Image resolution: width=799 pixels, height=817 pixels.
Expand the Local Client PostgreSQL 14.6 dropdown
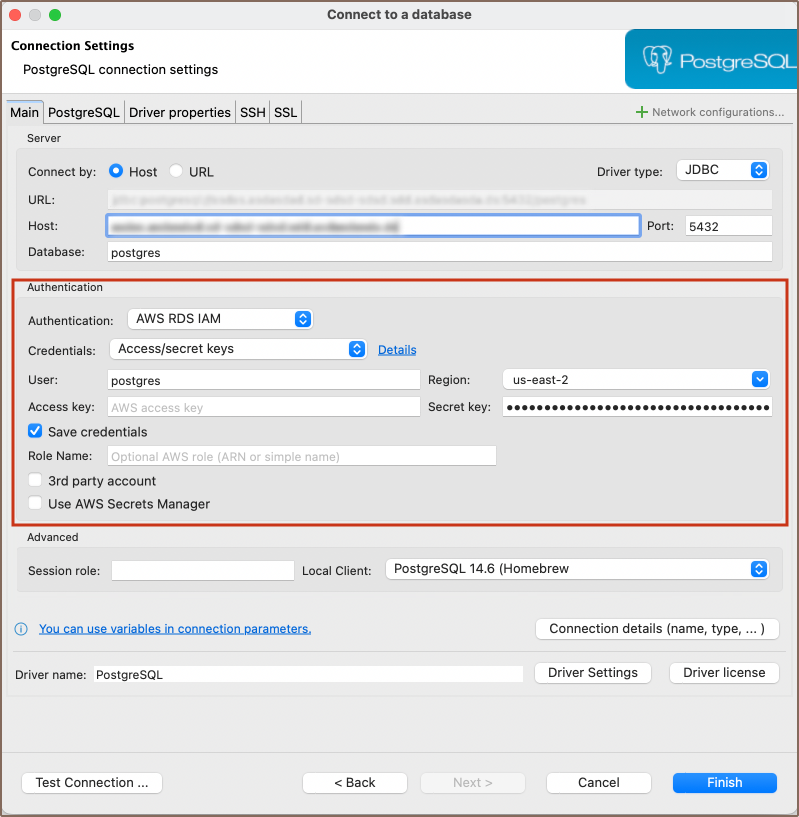point(575,569)
